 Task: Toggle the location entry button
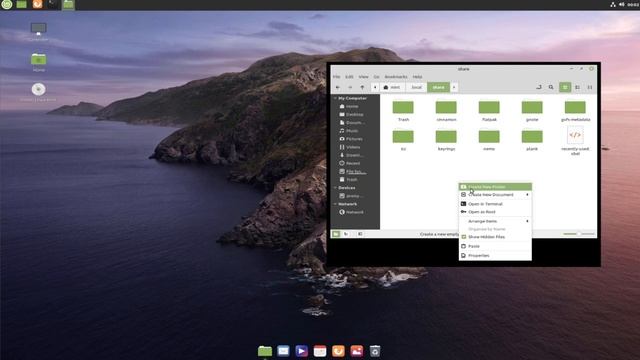tap(539, 87)
